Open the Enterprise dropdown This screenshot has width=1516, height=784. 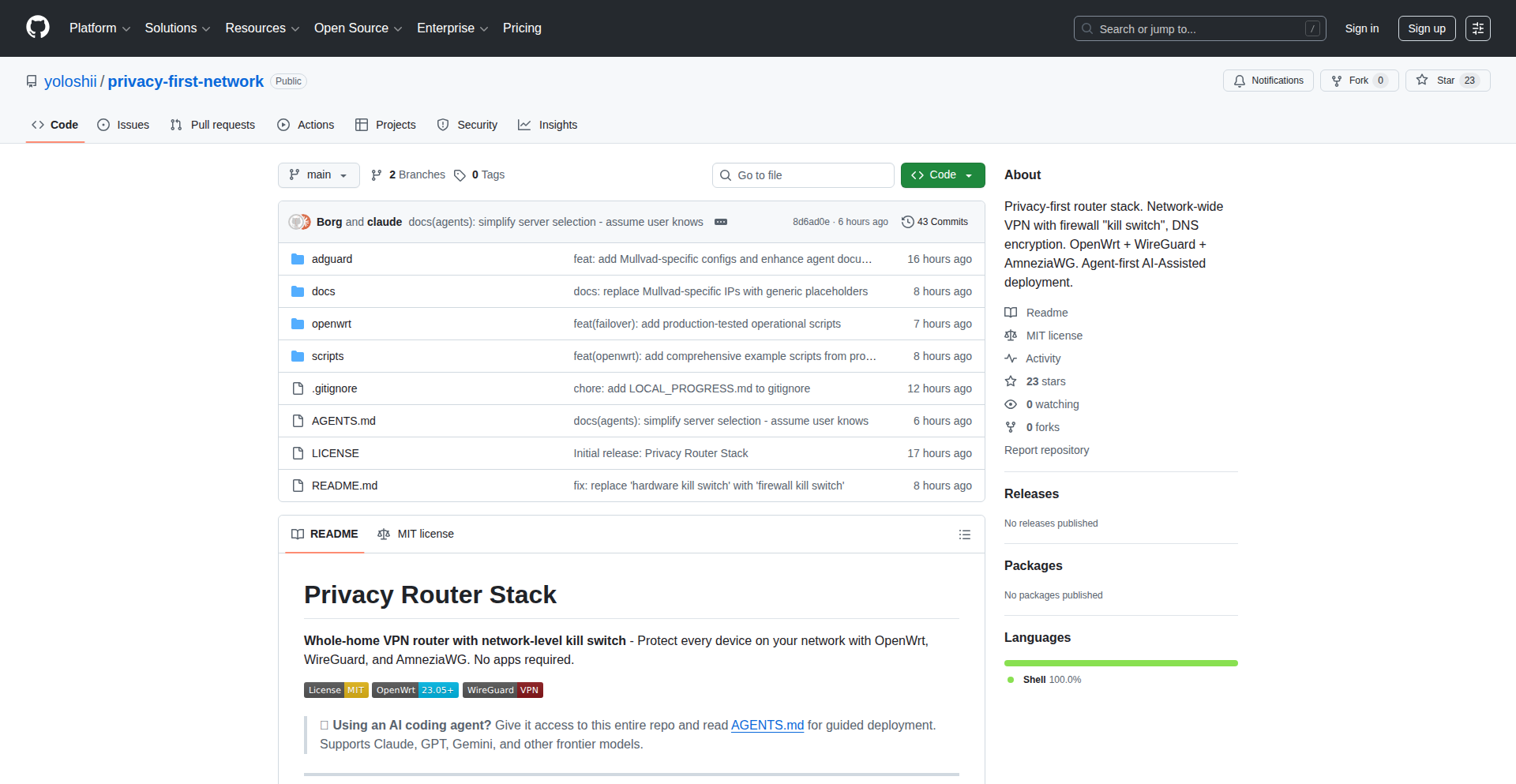point(452,28)
